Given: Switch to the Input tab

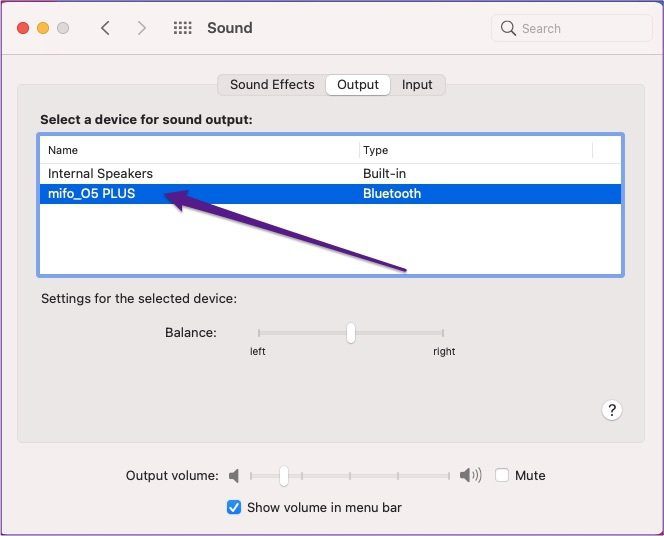Looking at the screenshot, I should (x=417, y=85).
